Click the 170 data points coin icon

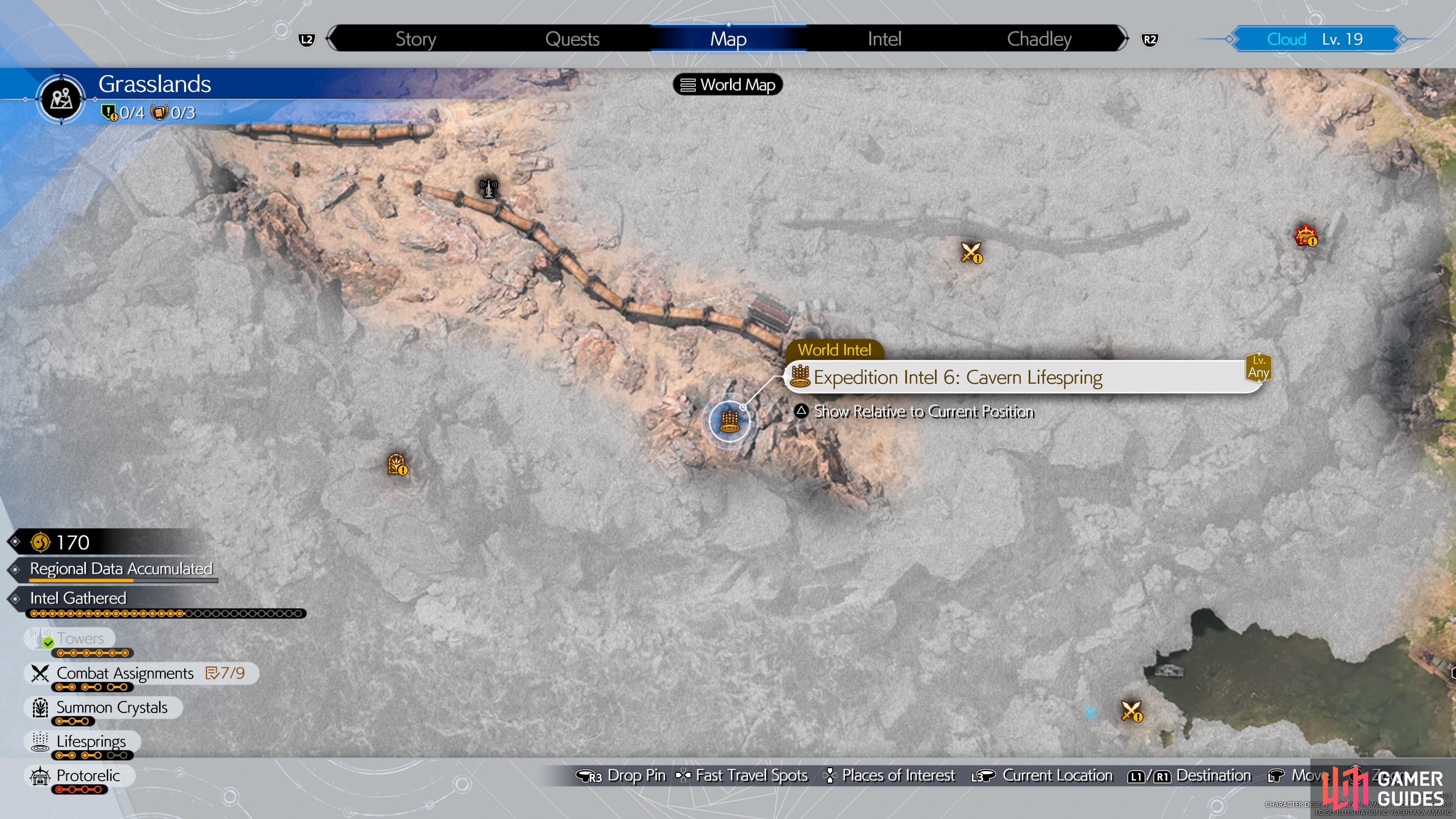(x=40, y=542)
